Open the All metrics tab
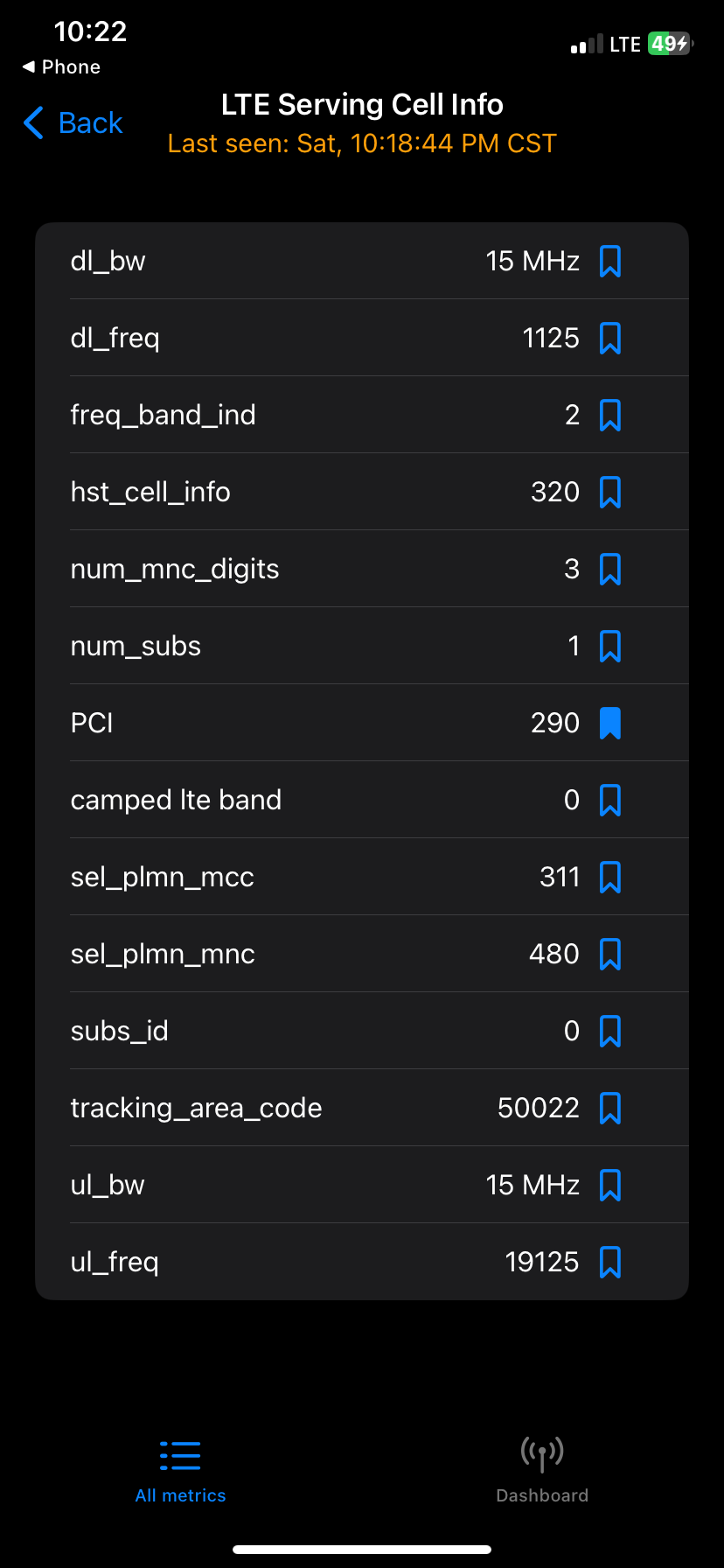 [181, 1470]
